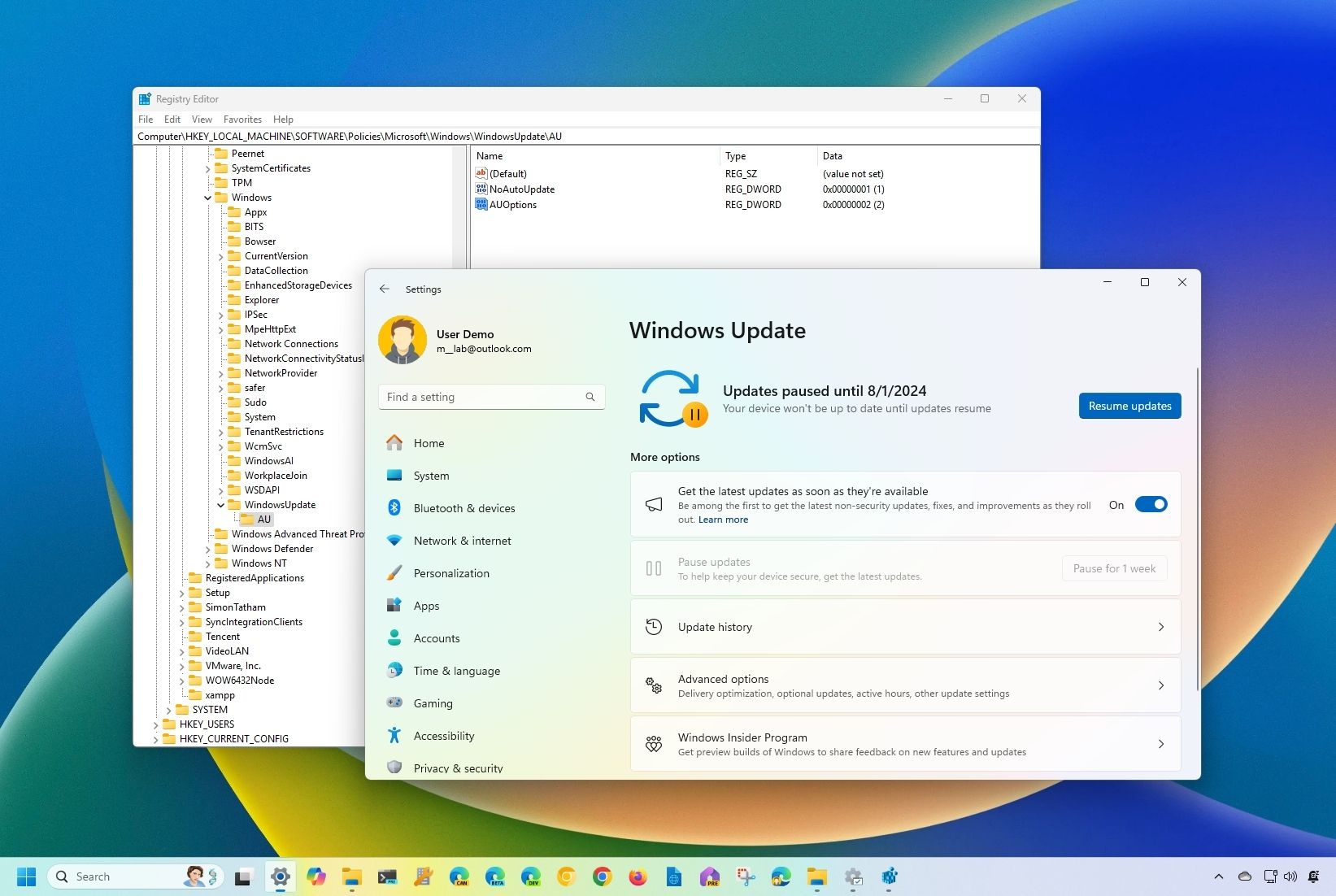The image size is (1336, 896).
Task: Open the Learn more link
Action: point(722,519)
